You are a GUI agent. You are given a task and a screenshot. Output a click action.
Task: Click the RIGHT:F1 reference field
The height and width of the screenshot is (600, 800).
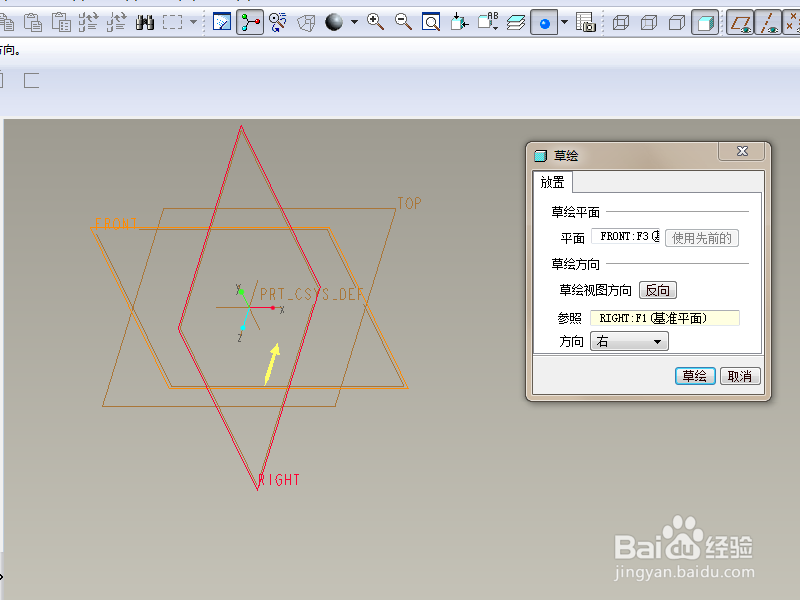[668, 316]
